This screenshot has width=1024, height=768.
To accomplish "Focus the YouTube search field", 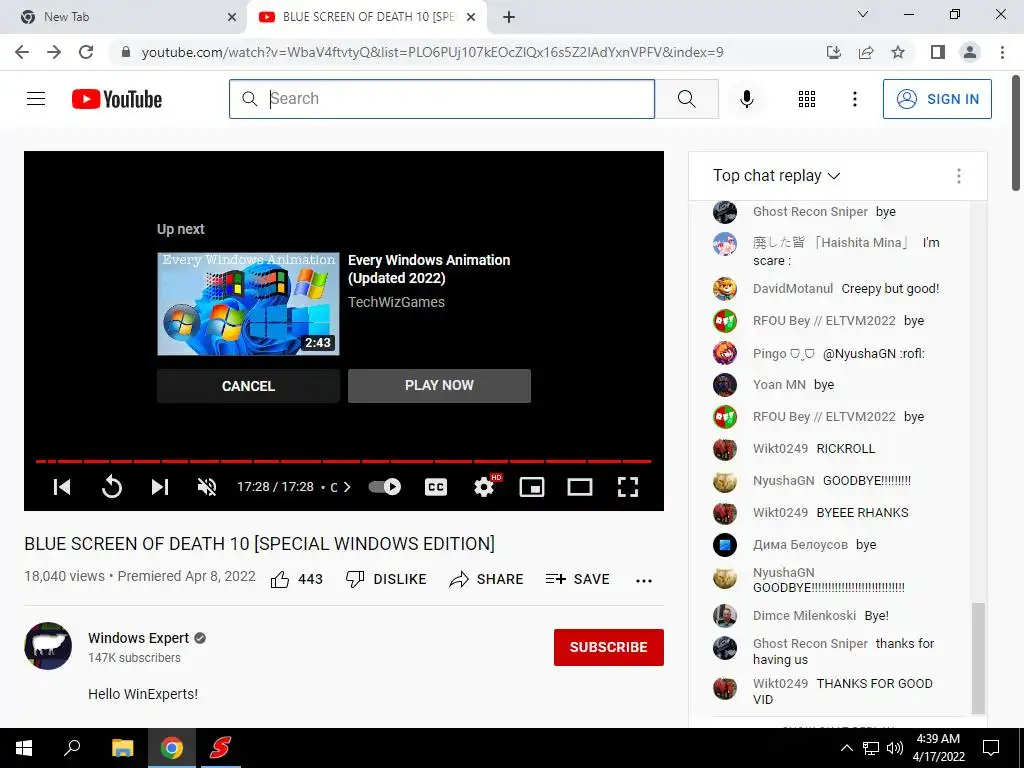I will click(x=442, y=99).
